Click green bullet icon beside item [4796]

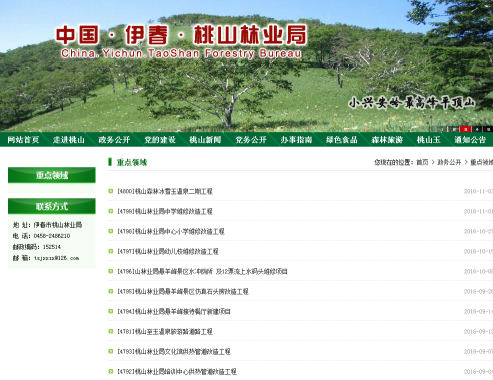111,271
